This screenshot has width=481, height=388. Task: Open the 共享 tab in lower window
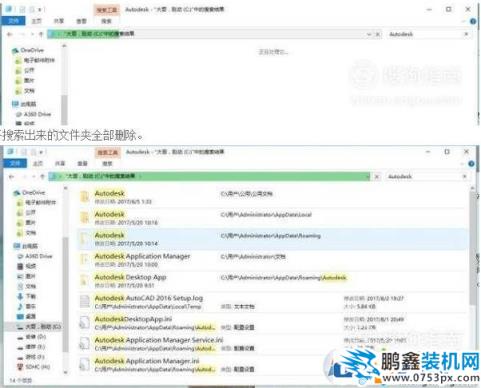[x=60, y=163]
